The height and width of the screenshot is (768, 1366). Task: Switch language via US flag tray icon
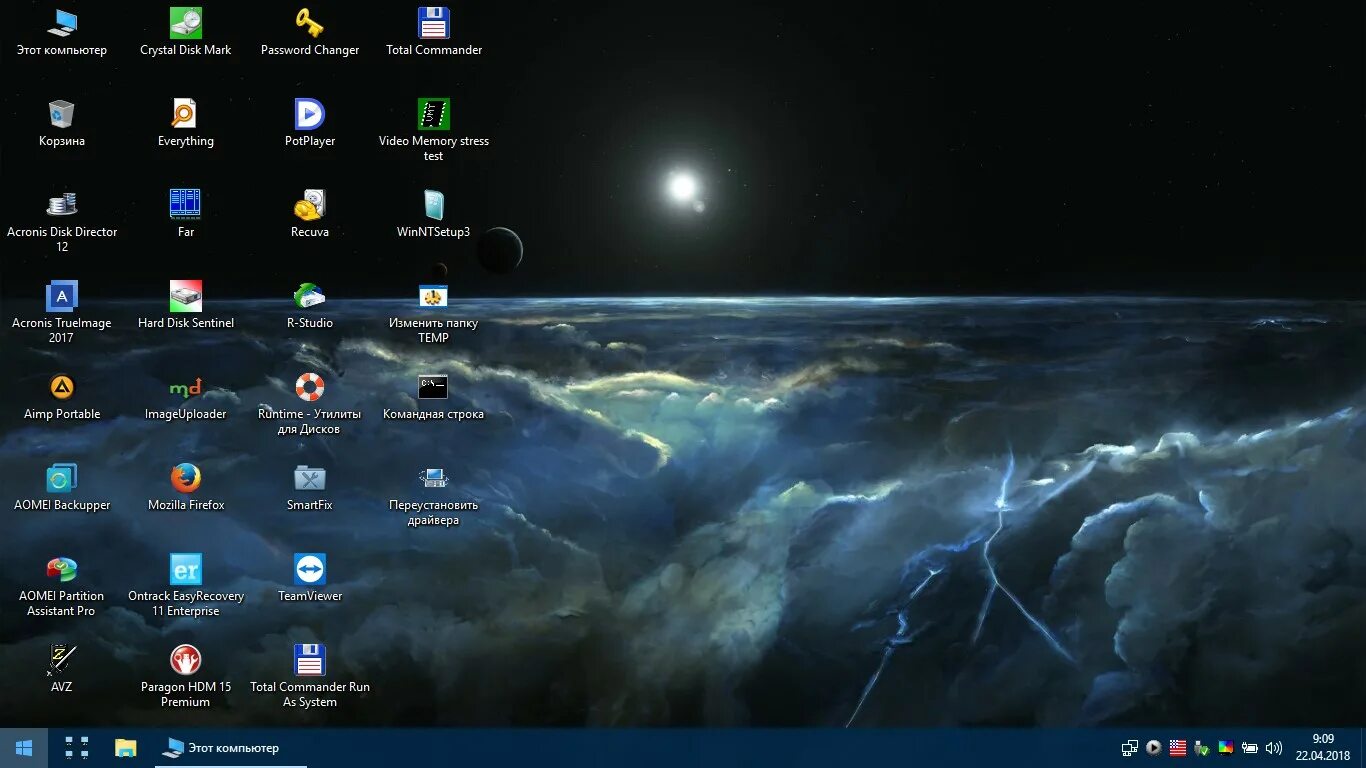click(x=1178, y=748)
